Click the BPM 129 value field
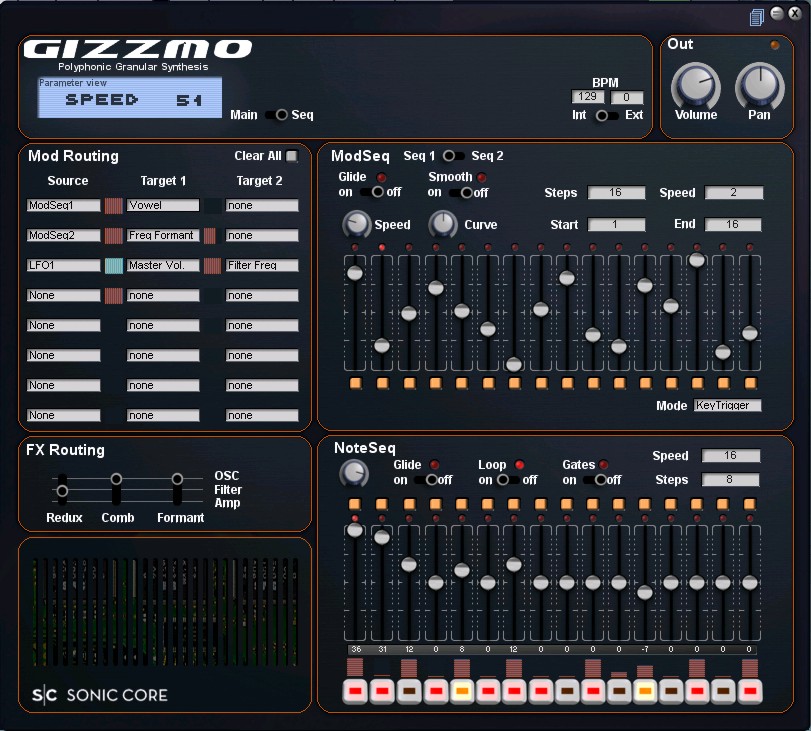This screenshot has height=731, width=811. 588,97
